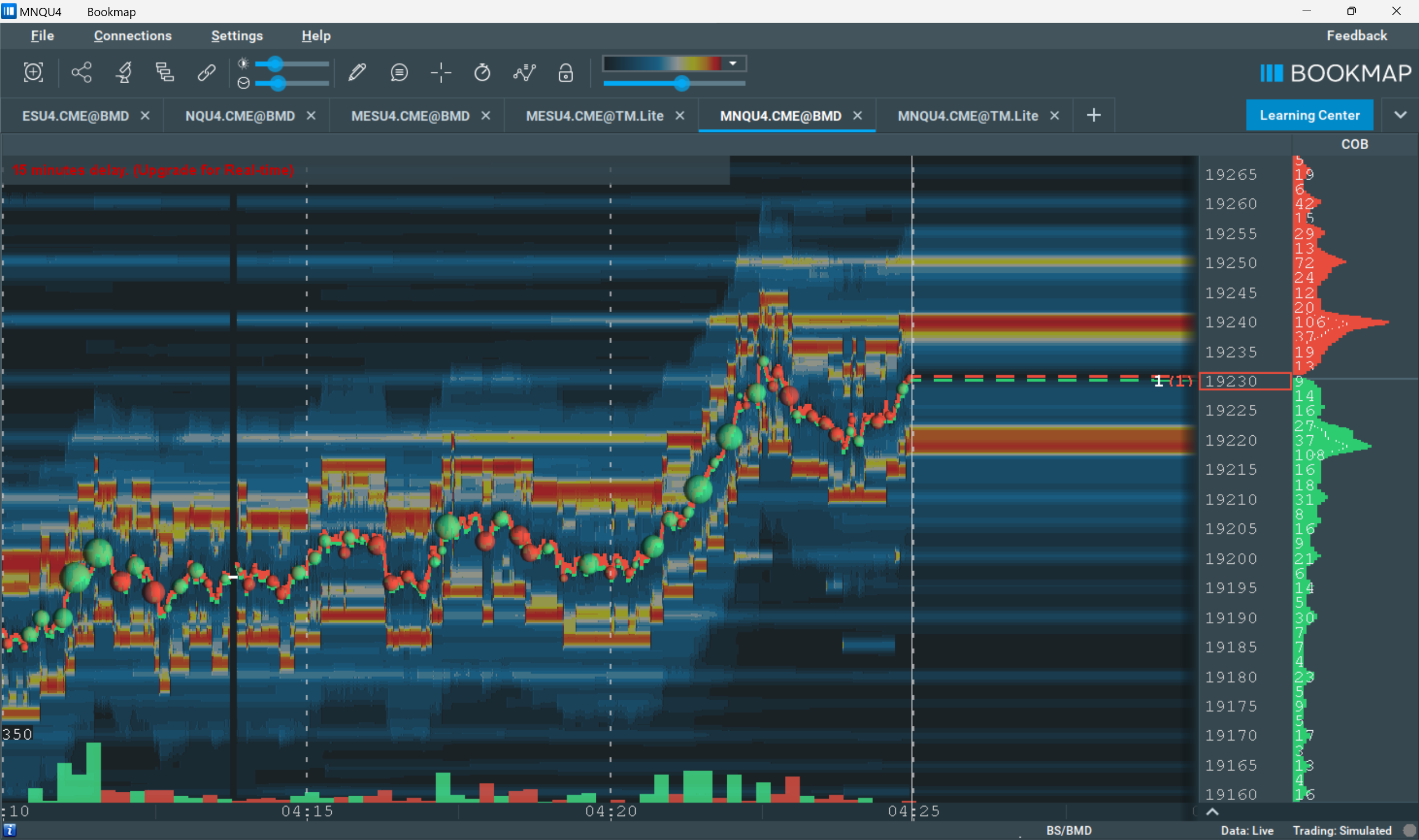Expand the chevron next to Learning Center
Screen dimensions: 1419x840
pos(1400,115)
